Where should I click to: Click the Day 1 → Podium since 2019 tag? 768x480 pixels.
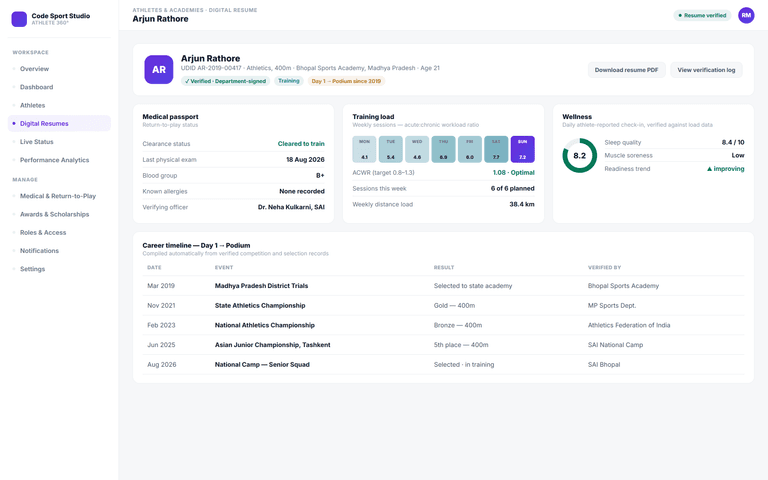pos(346,81)
